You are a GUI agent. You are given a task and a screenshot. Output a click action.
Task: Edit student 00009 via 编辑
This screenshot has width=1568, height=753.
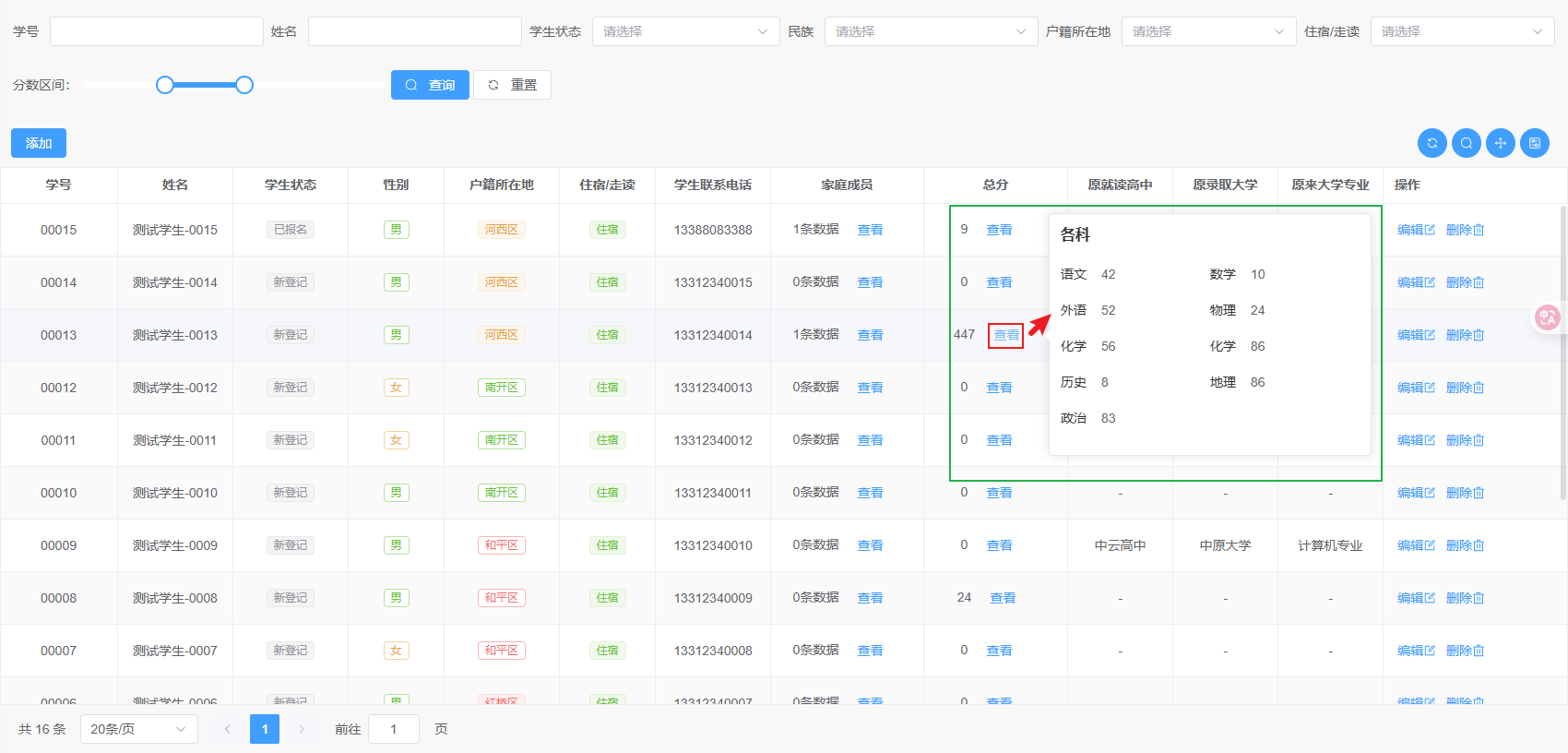click(1416, 545)
